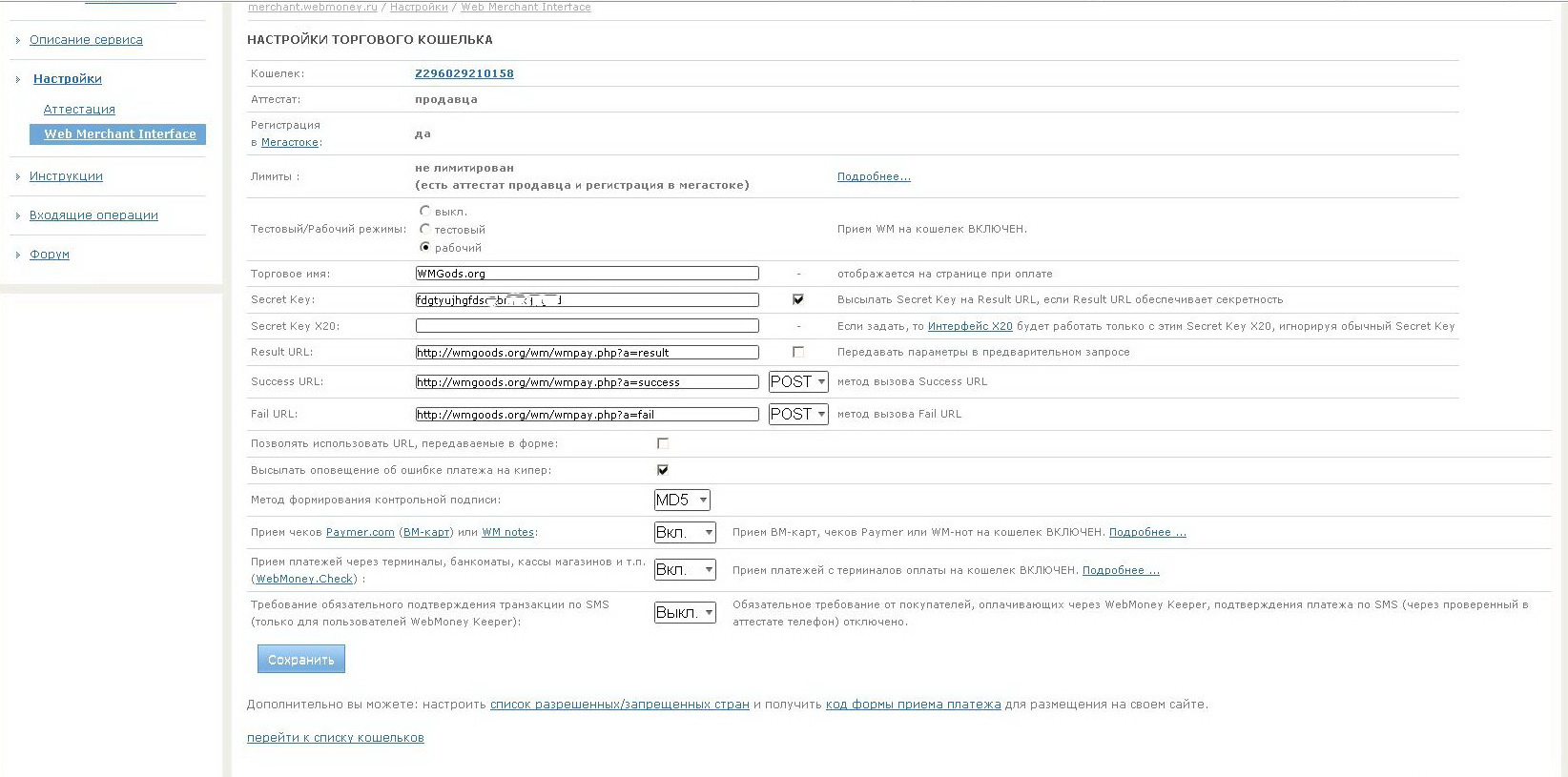Image resolution: width=1568 pixels, height=777 pixels.
Task: Open Описание сервиса in sidebar
Action: click(86, 40)
